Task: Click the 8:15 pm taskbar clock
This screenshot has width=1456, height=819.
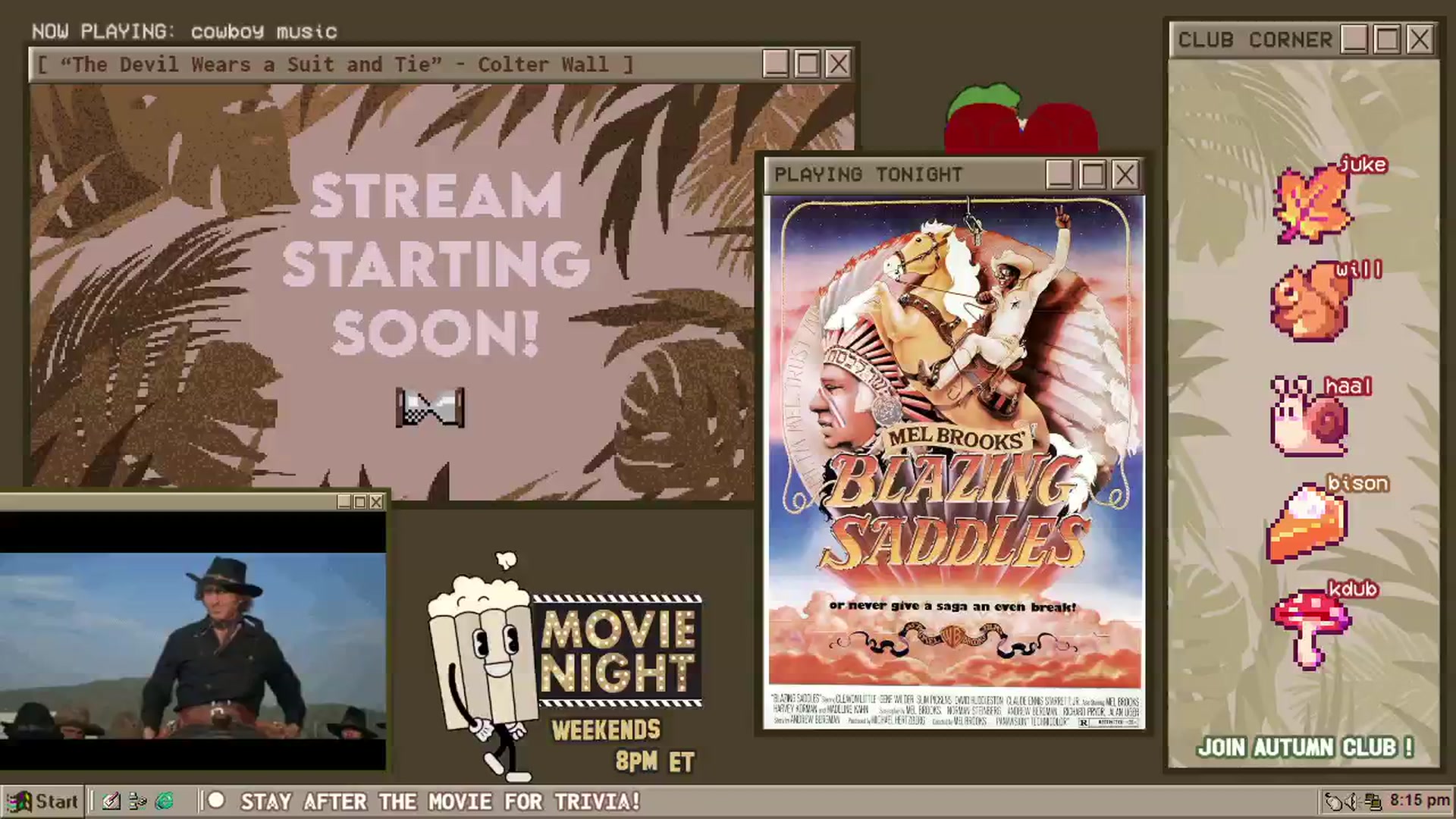Action: point(1420,801)
